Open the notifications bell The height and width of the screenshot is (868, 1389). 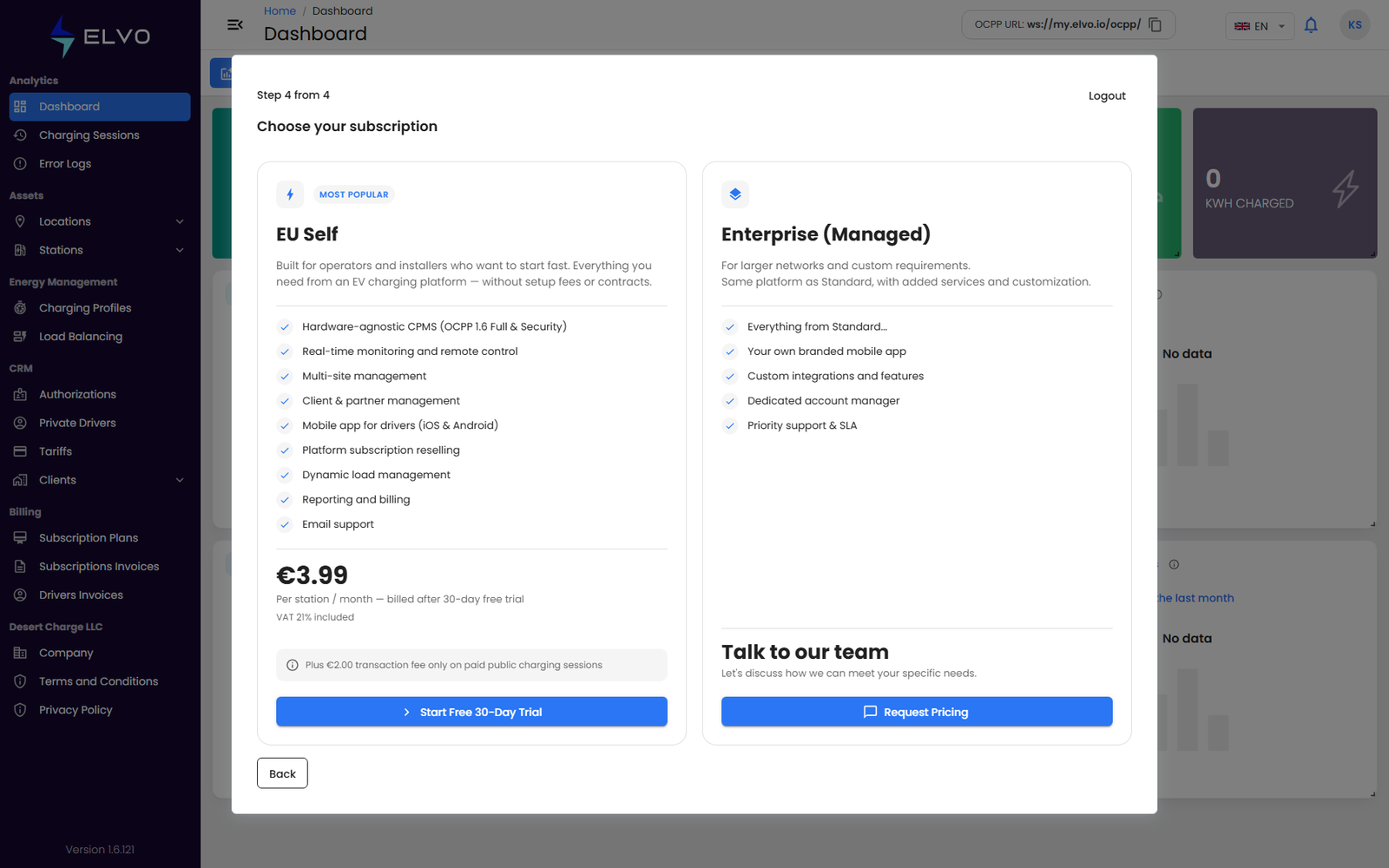point(1311,25)
